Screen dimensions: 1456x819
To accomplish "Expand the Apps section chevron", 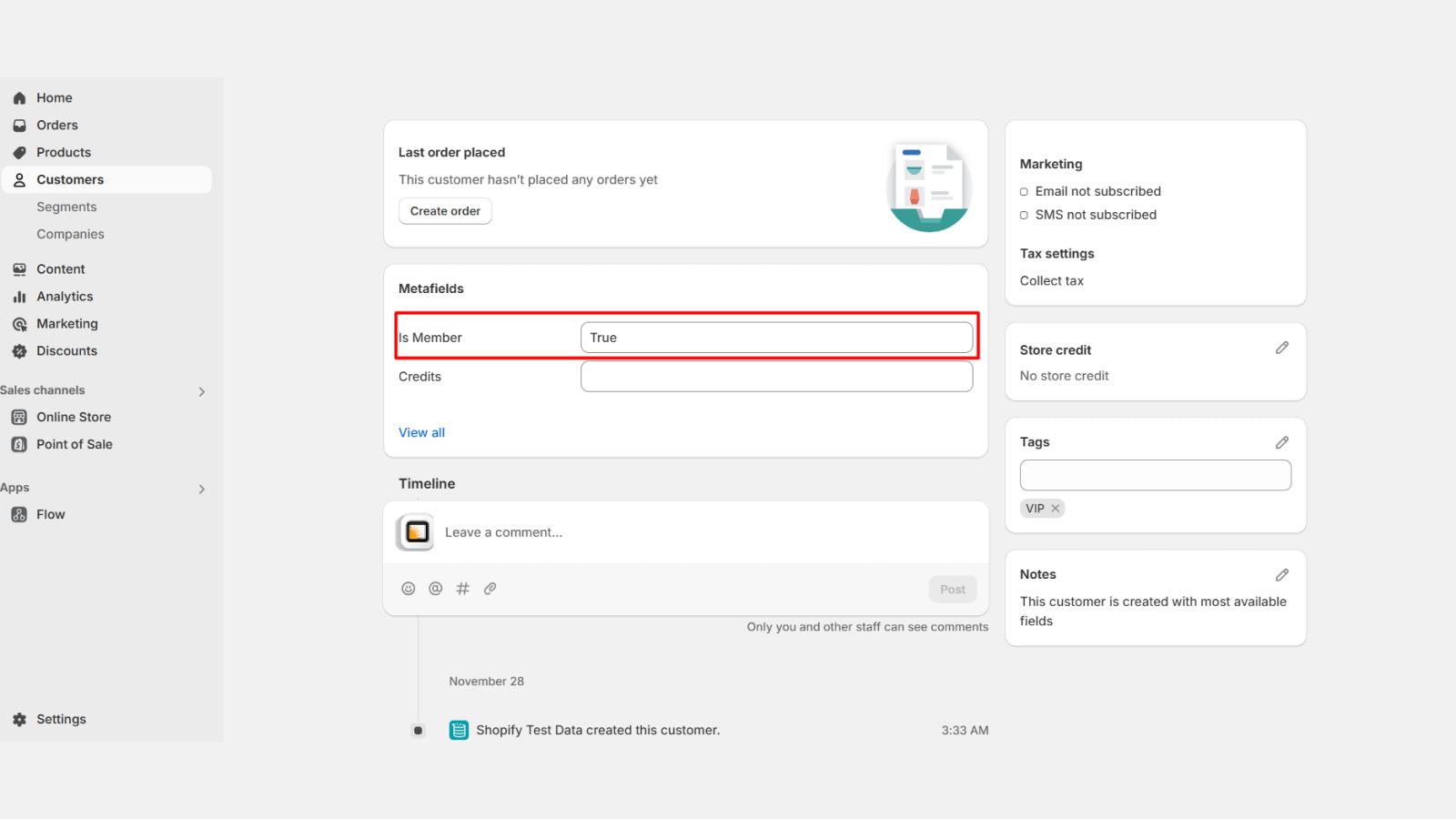I will (202, 489).
